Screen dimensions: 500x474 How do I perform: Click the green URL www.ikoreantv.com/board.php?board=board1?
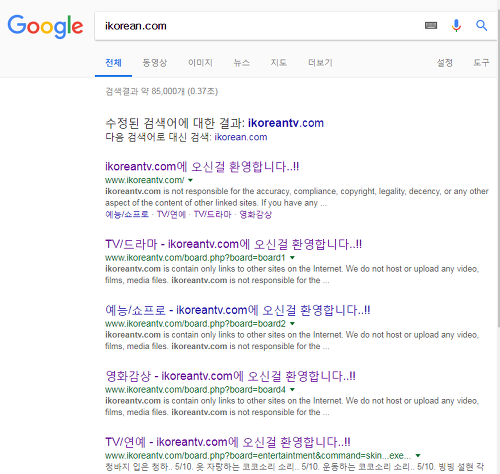(195, 258)
